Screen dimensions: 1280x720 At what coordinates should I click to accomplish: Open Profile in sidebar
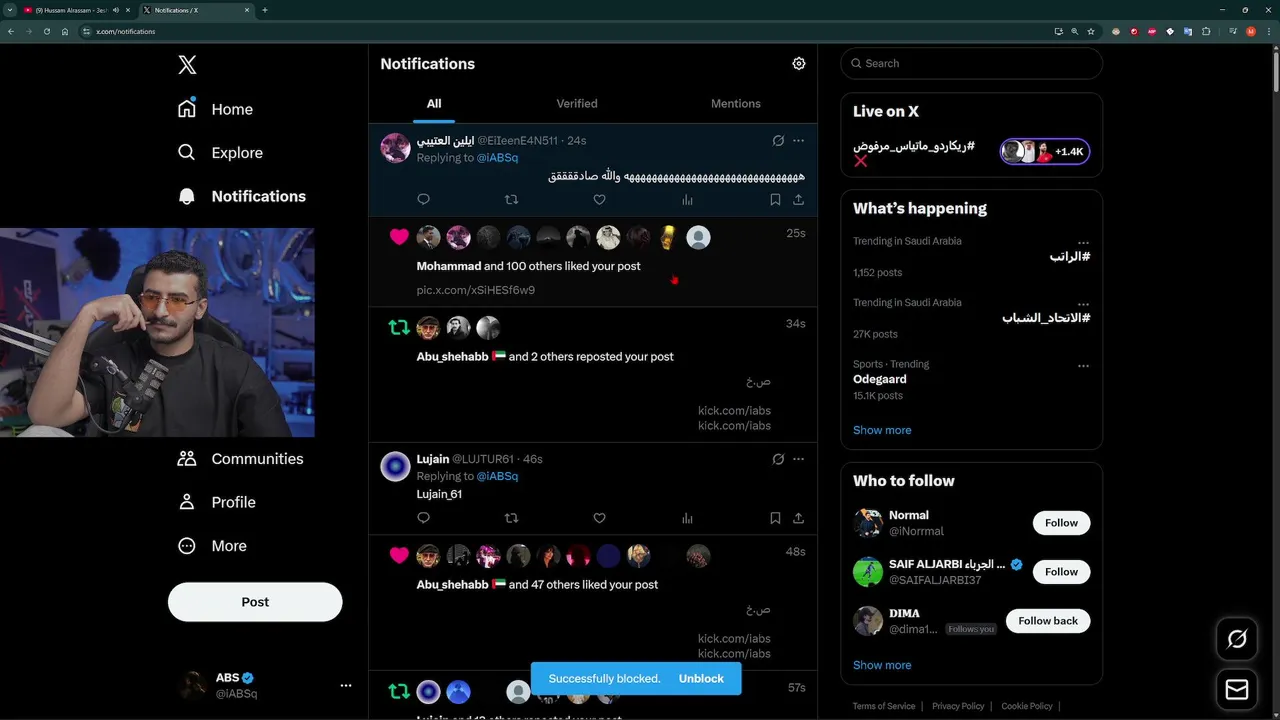[216, 502]
